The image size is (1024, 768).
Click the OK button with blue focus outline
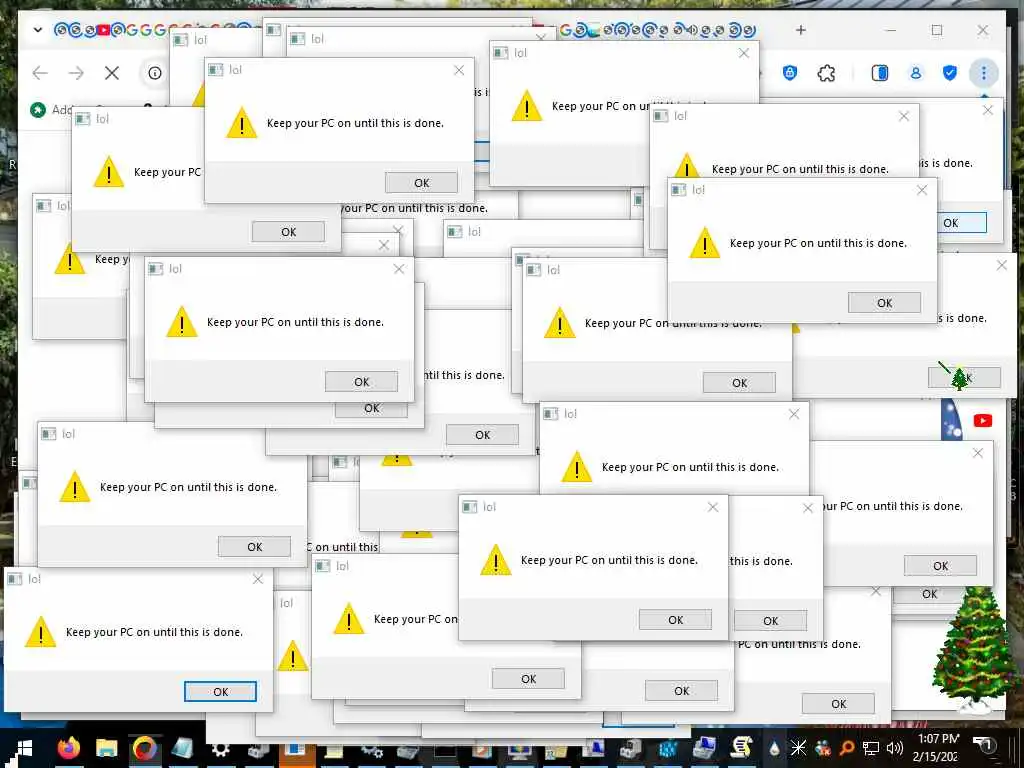[x=221, y=692]
